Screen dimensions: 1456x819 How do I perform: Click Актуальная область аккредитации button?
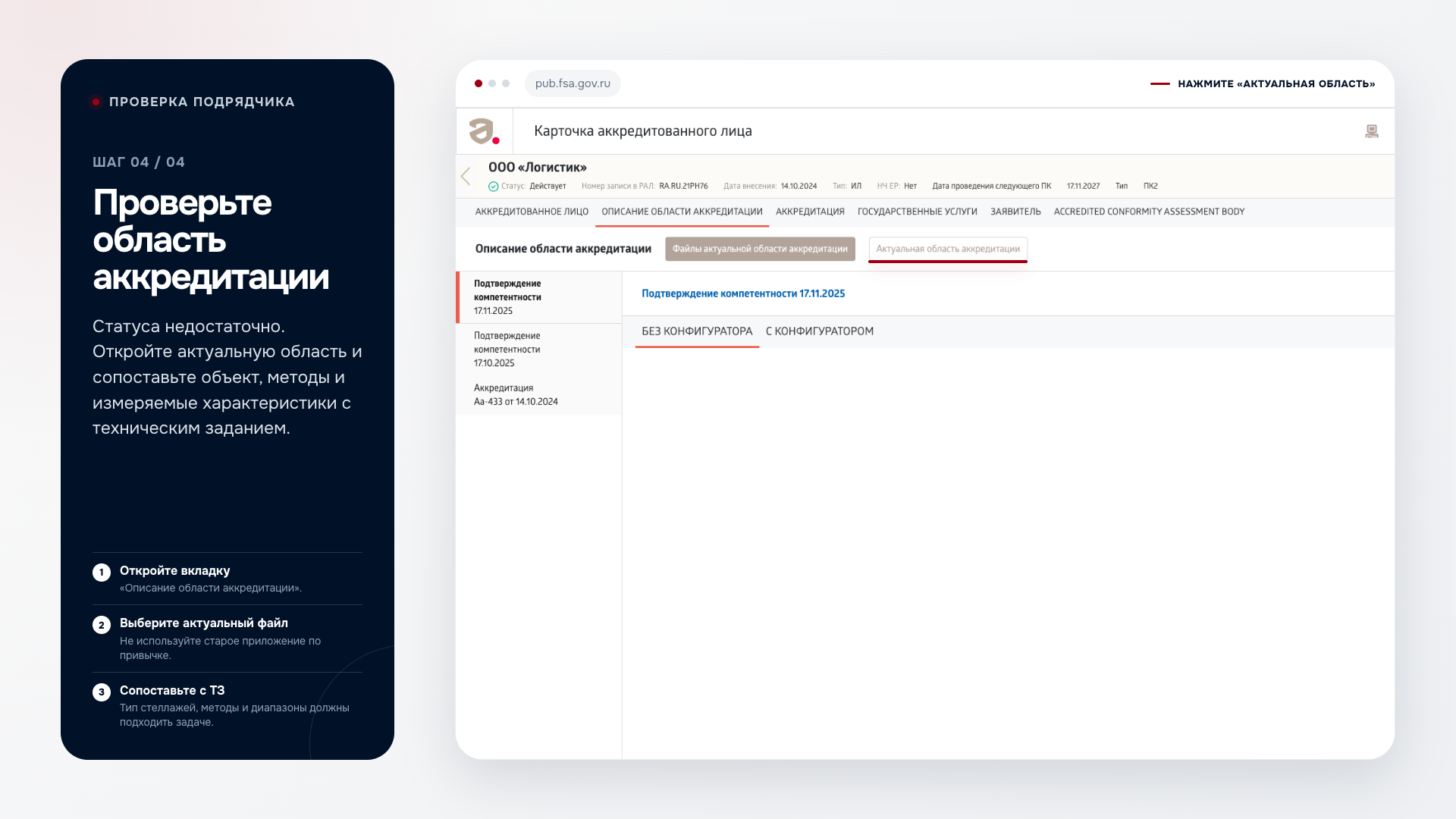pos(948,249)
